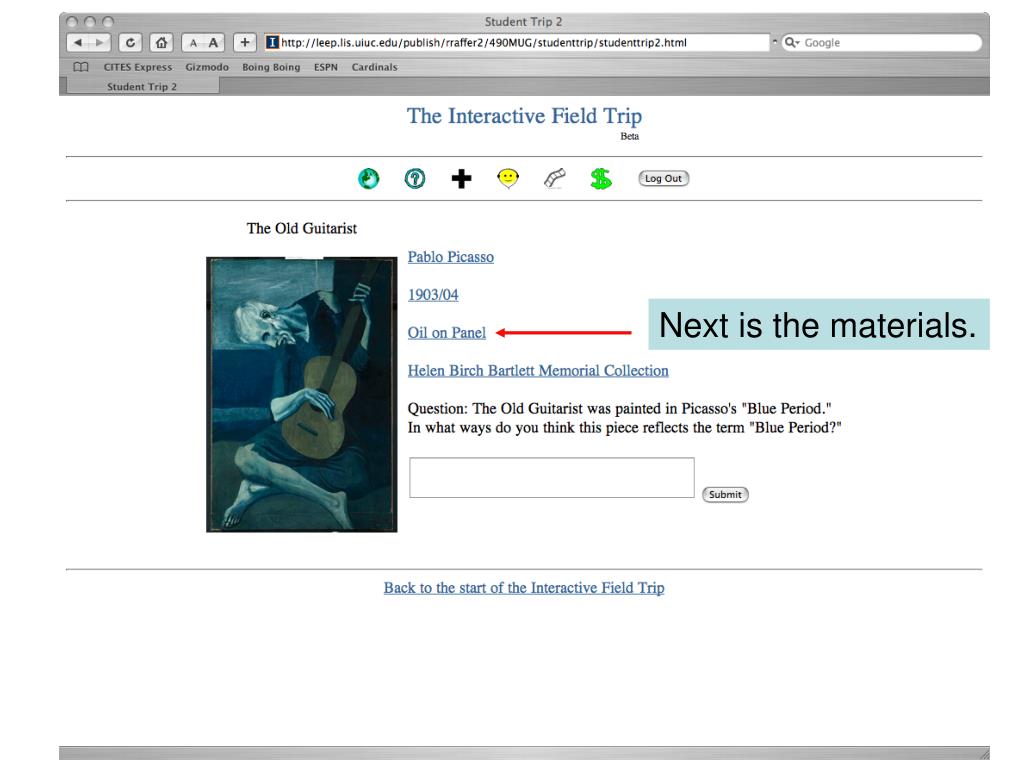The image size is (1024, 768).
Task: Click the black plus icon
Action: pyautogui.click(x=461, y=178)
